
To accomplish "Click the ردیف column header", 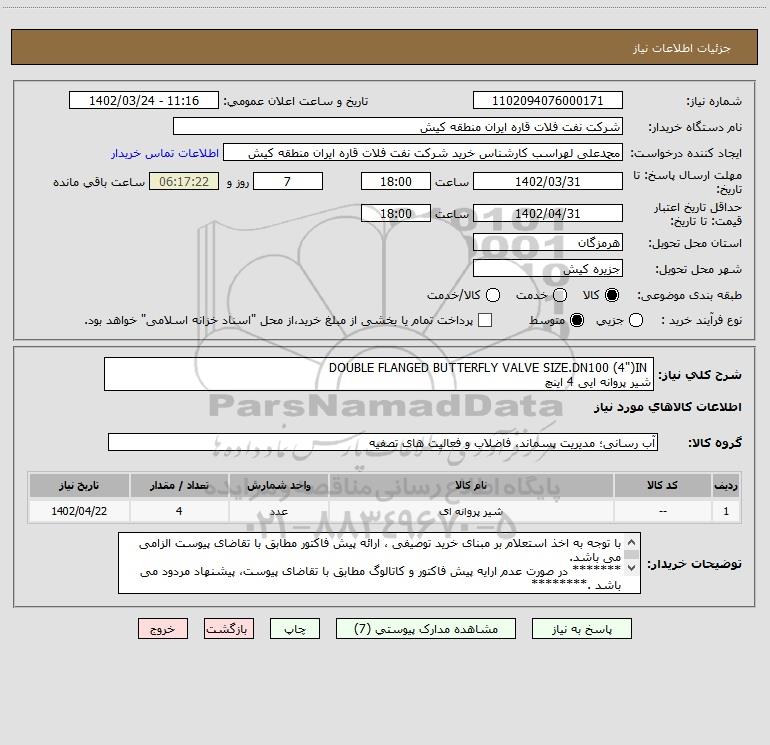I will 726,485.
